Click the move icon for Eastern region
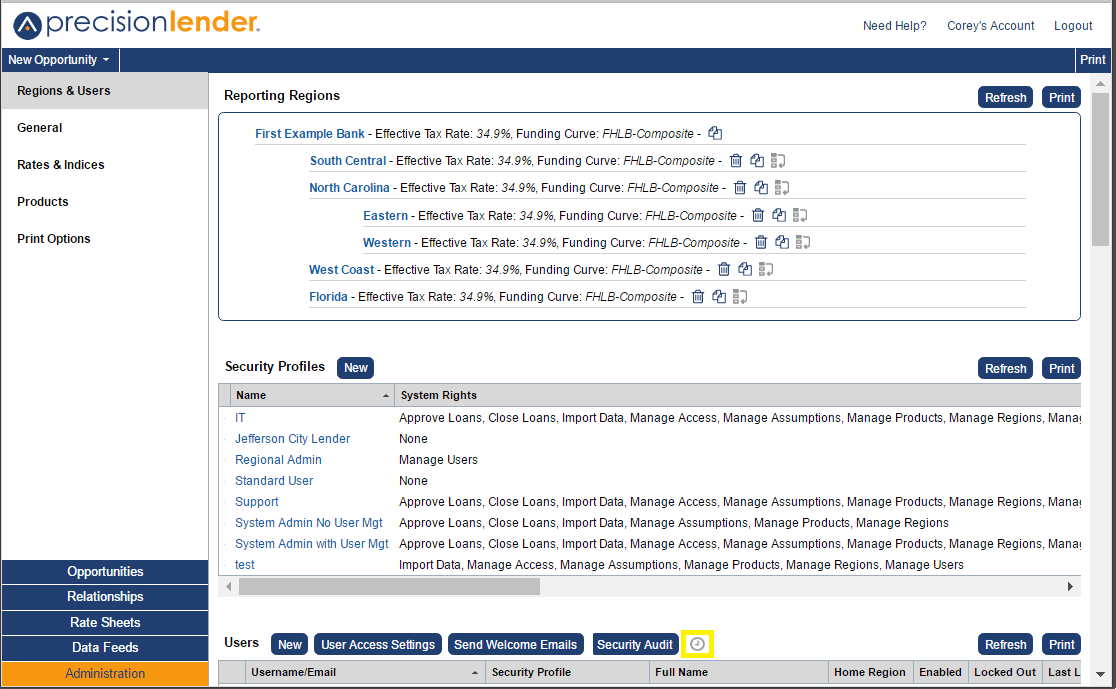This screenshot has width=1116, height=689. (x=800, y=215)
